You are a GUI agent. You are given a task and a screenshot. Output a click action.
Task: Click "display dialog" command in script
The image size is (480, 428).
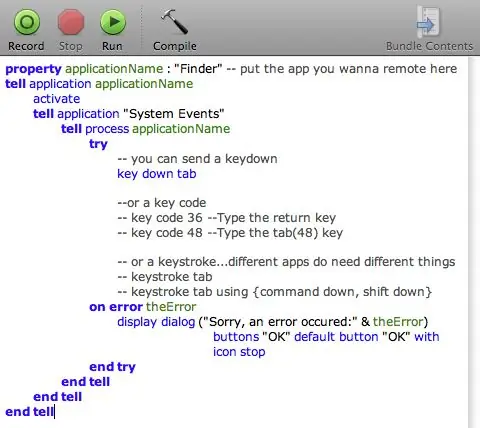click(x=156, y=322)
